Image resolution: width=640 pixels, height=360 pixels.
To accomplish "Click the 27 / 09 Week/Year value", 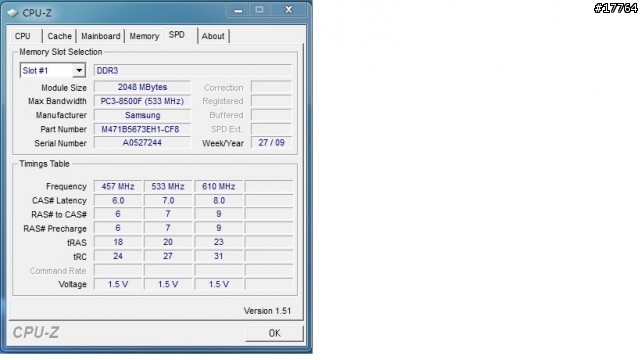I will coord(271,143).
